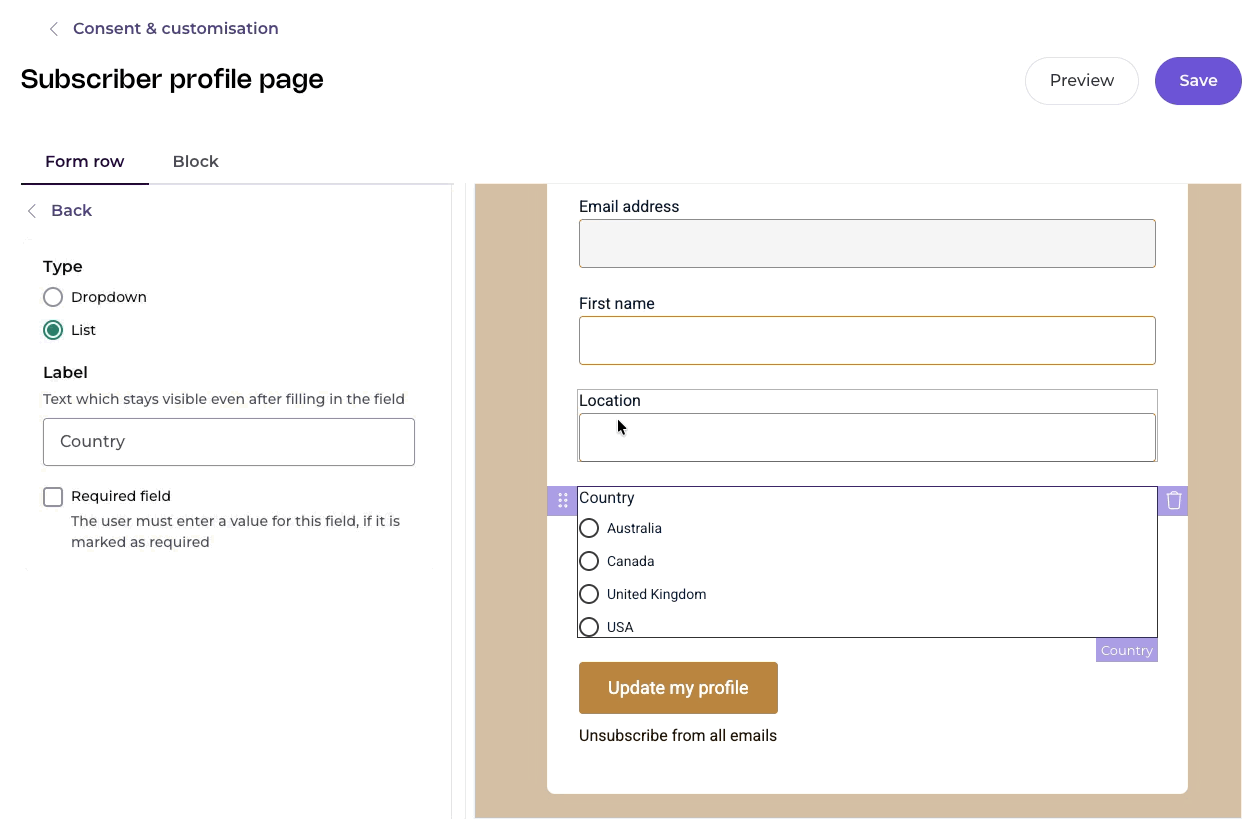Screen dimensions: 1256x830
Task: Click the Subscriber profile page title
Action: click(172, 79)
